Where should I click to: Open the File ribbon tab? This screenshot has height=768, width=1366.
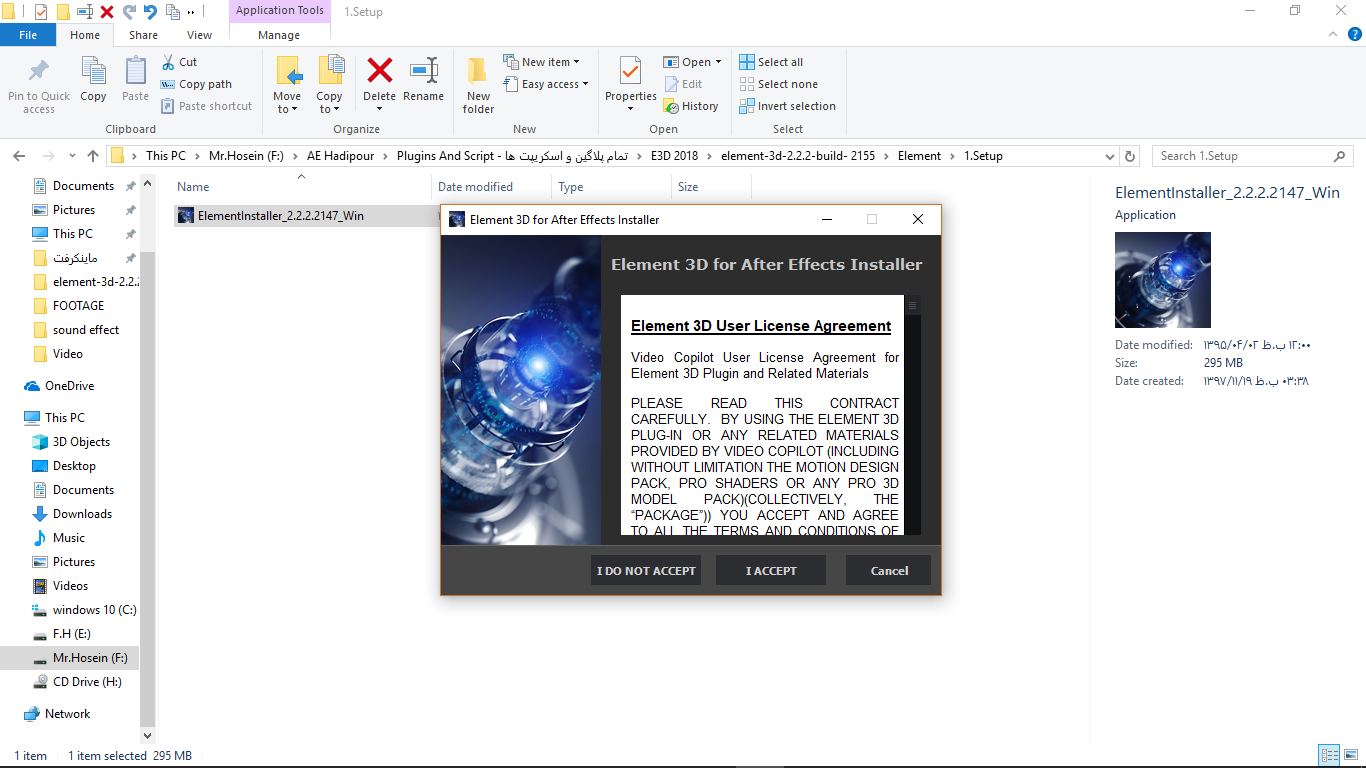coord(28,35)
